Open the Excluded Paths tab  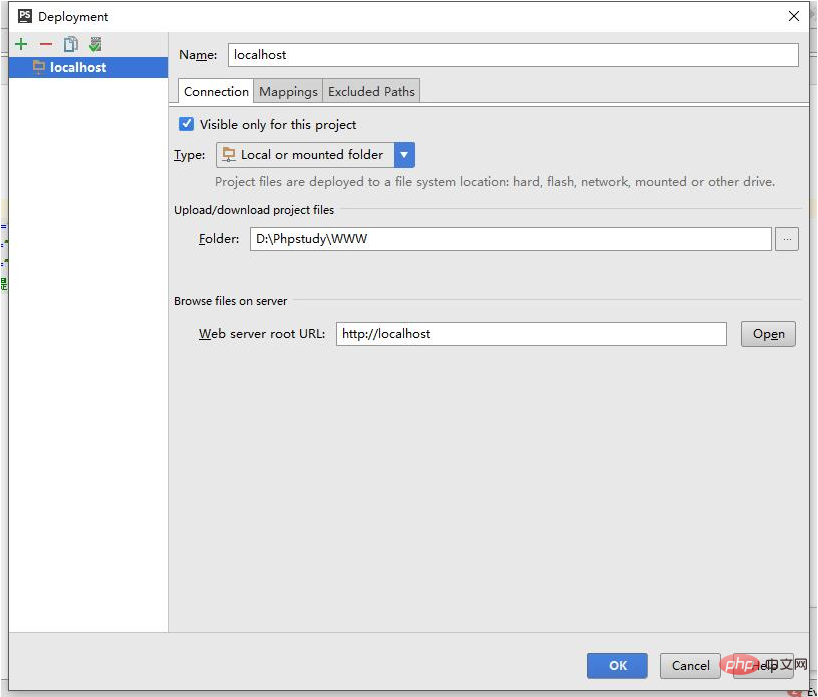point(371,91)
